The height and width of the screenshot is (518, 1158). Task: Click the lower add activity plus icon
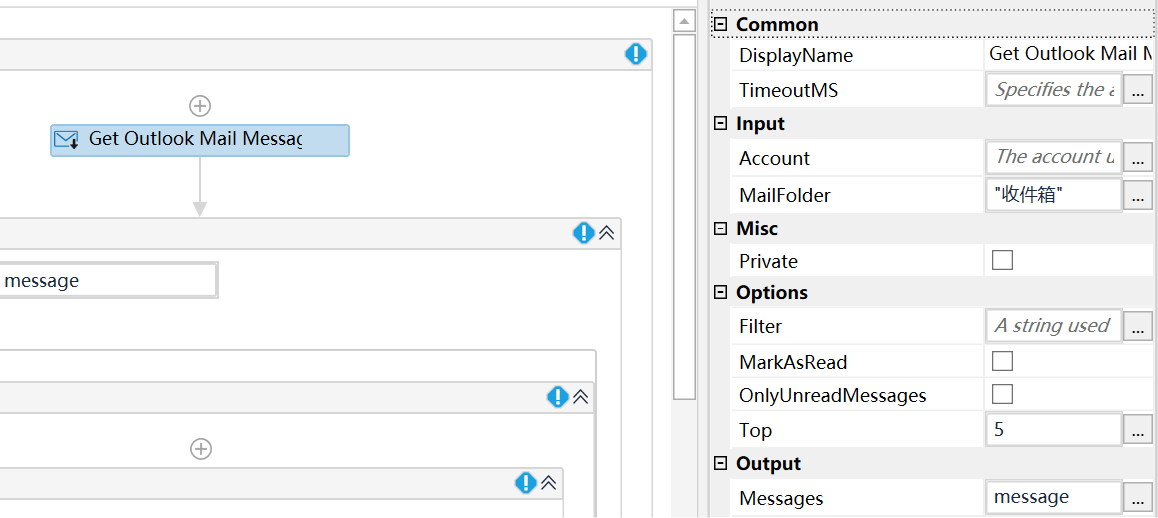[201, 449]
